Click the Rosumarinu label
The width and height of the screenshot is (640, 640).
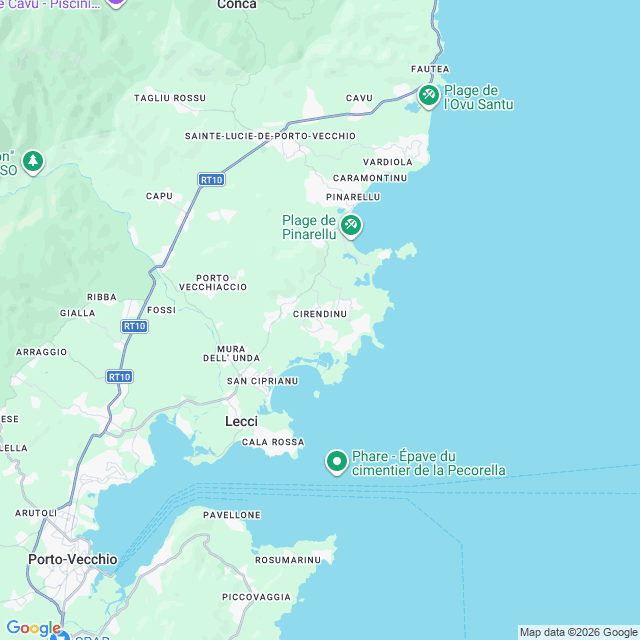[288, 560]
